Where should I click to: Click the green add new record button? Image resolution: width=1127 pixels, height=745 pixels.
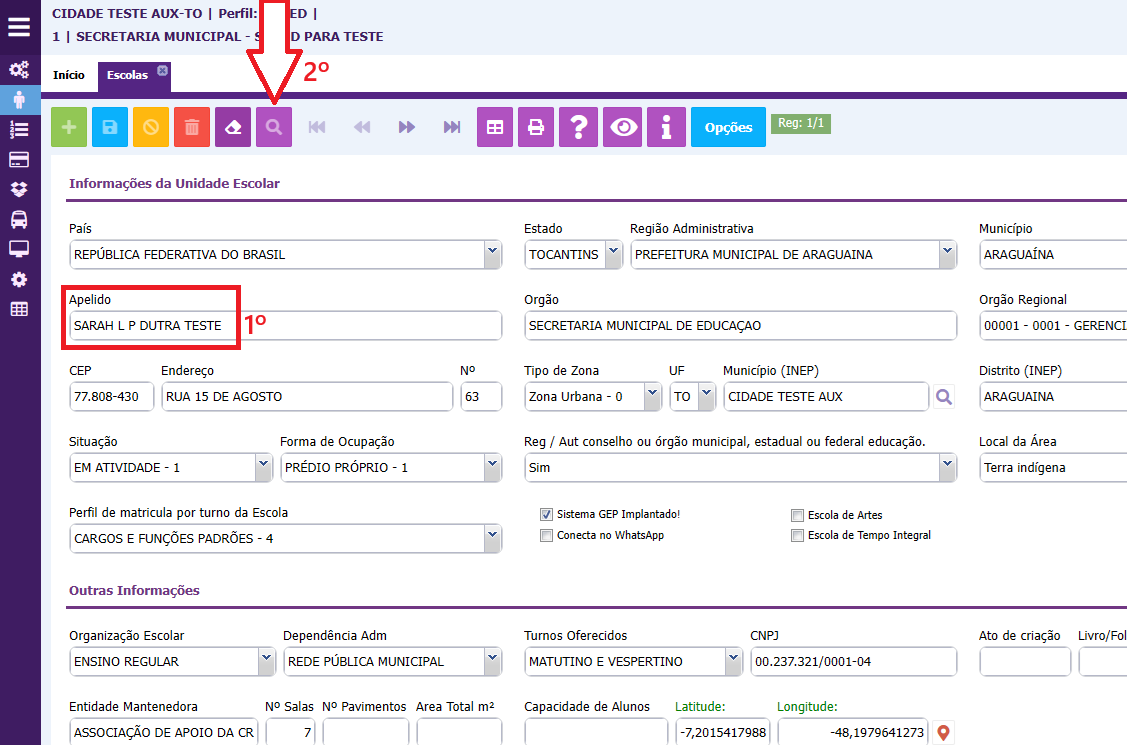[69, 127]
